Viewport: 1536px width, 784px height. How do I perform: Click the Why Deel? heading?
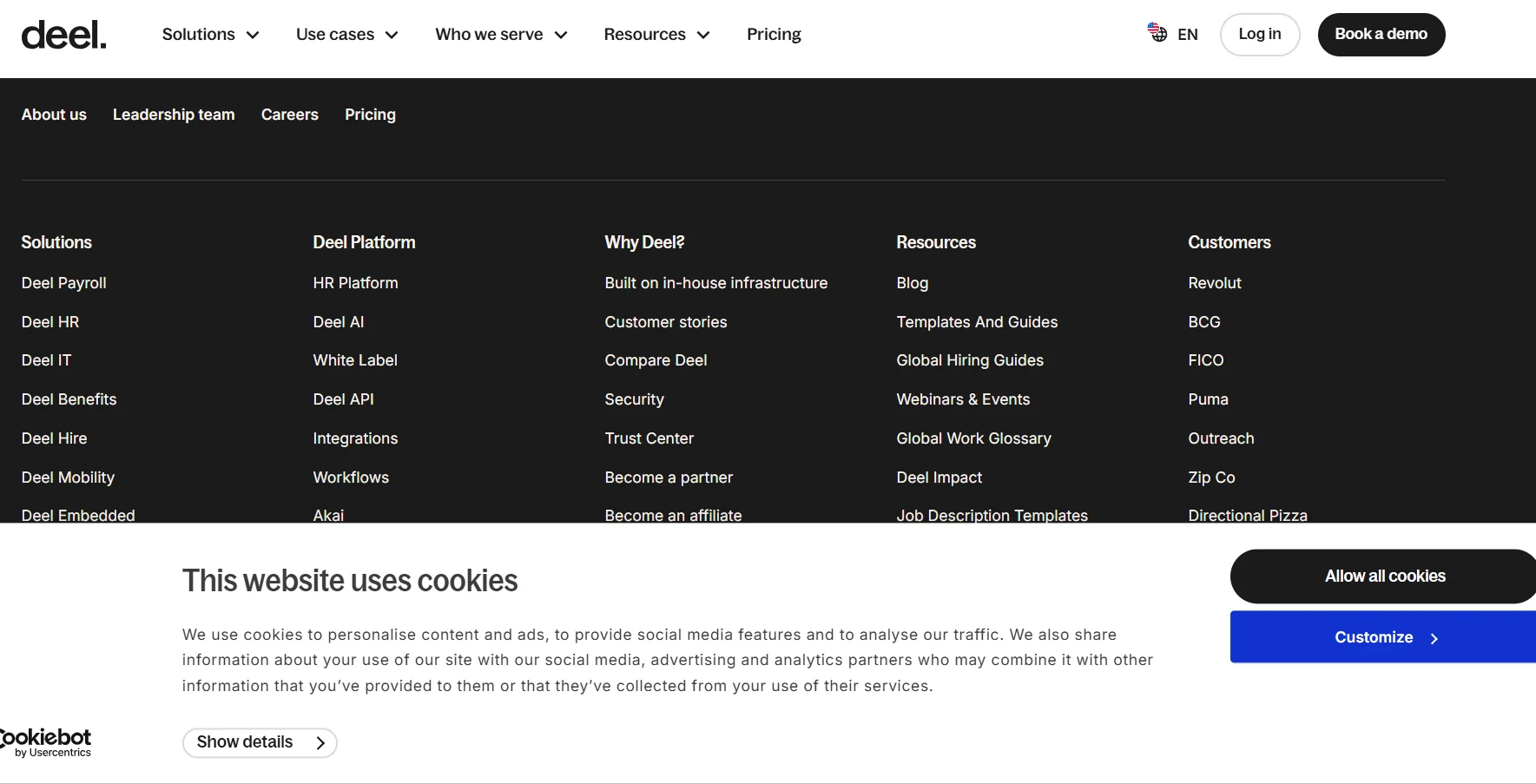pyautogui.click(x=645, y=242)
